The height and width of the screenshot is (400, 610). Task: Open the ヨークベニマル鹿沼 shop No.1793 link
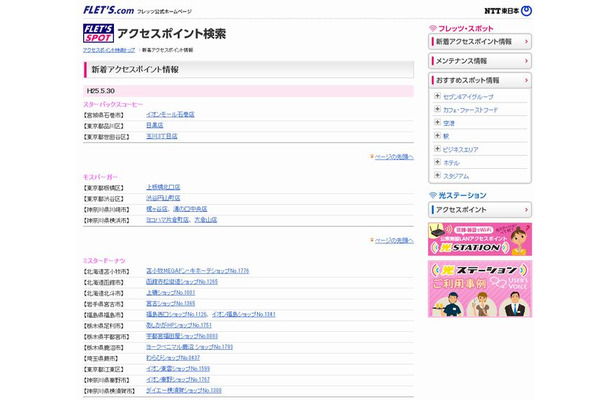coord(189,347)
